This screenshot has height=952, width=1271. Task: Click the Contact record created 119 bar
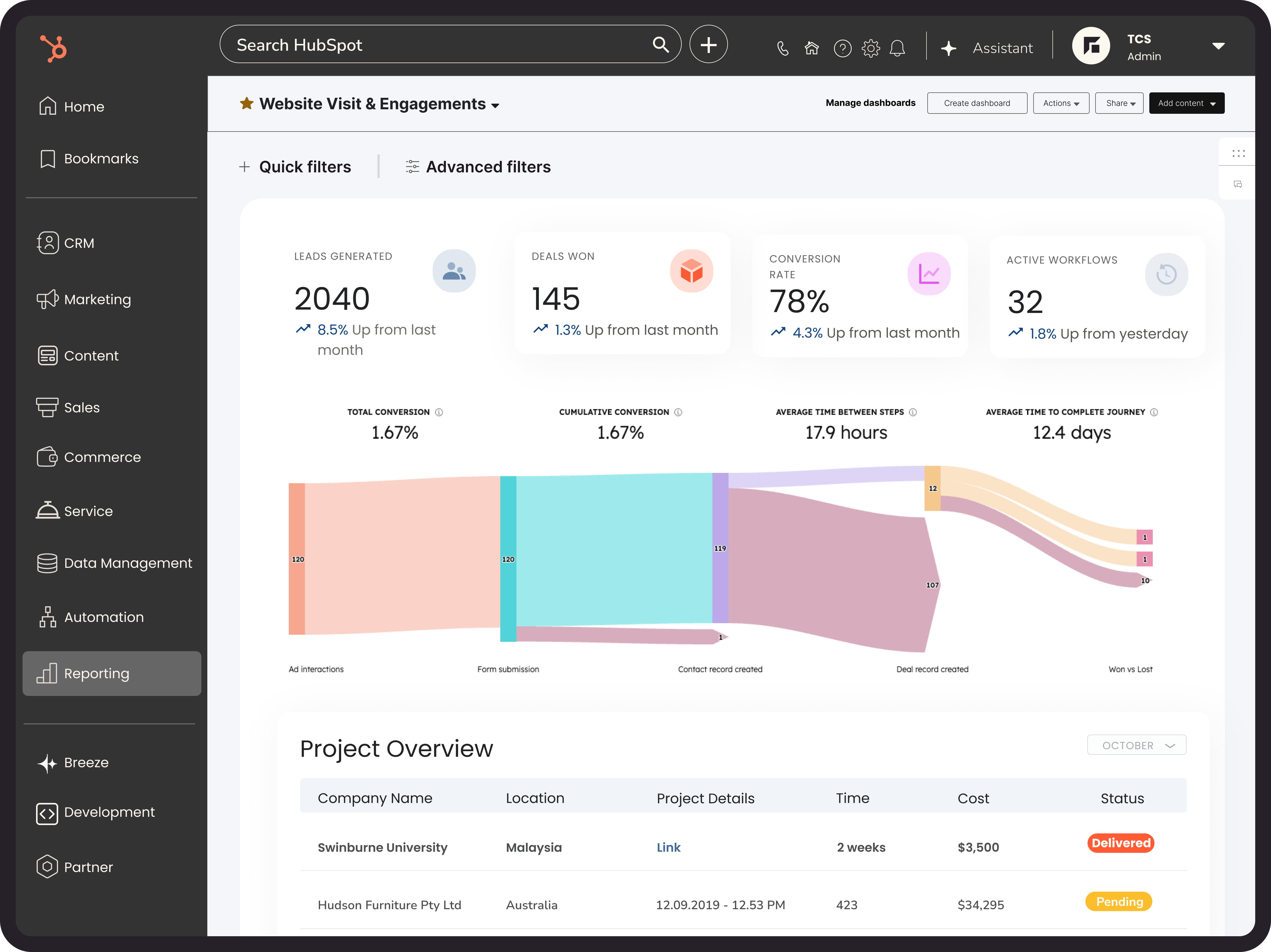(720, 548)
